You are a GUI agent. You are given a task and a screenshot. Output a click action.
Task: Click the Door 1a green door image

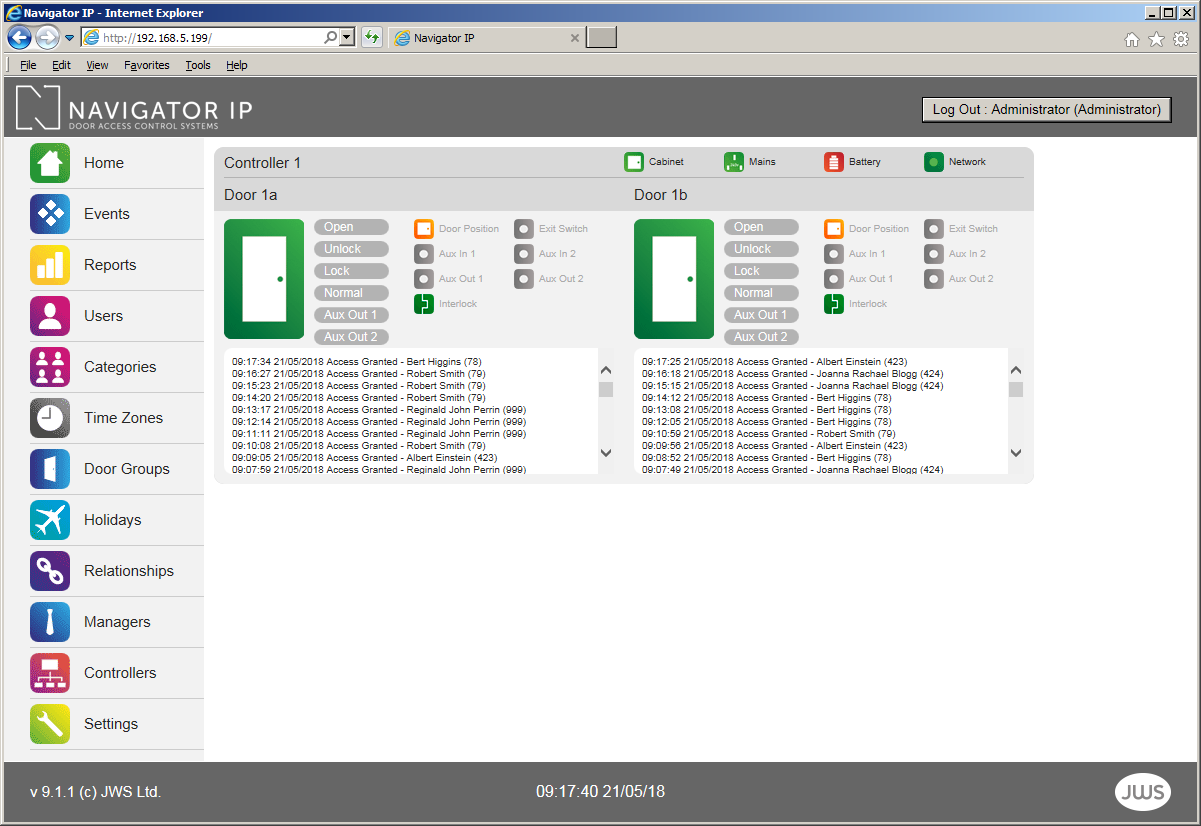264,279
